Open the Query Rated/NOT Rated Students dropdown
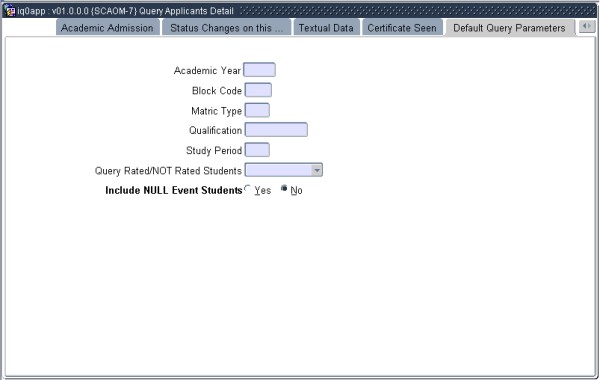 pos(284,170)
